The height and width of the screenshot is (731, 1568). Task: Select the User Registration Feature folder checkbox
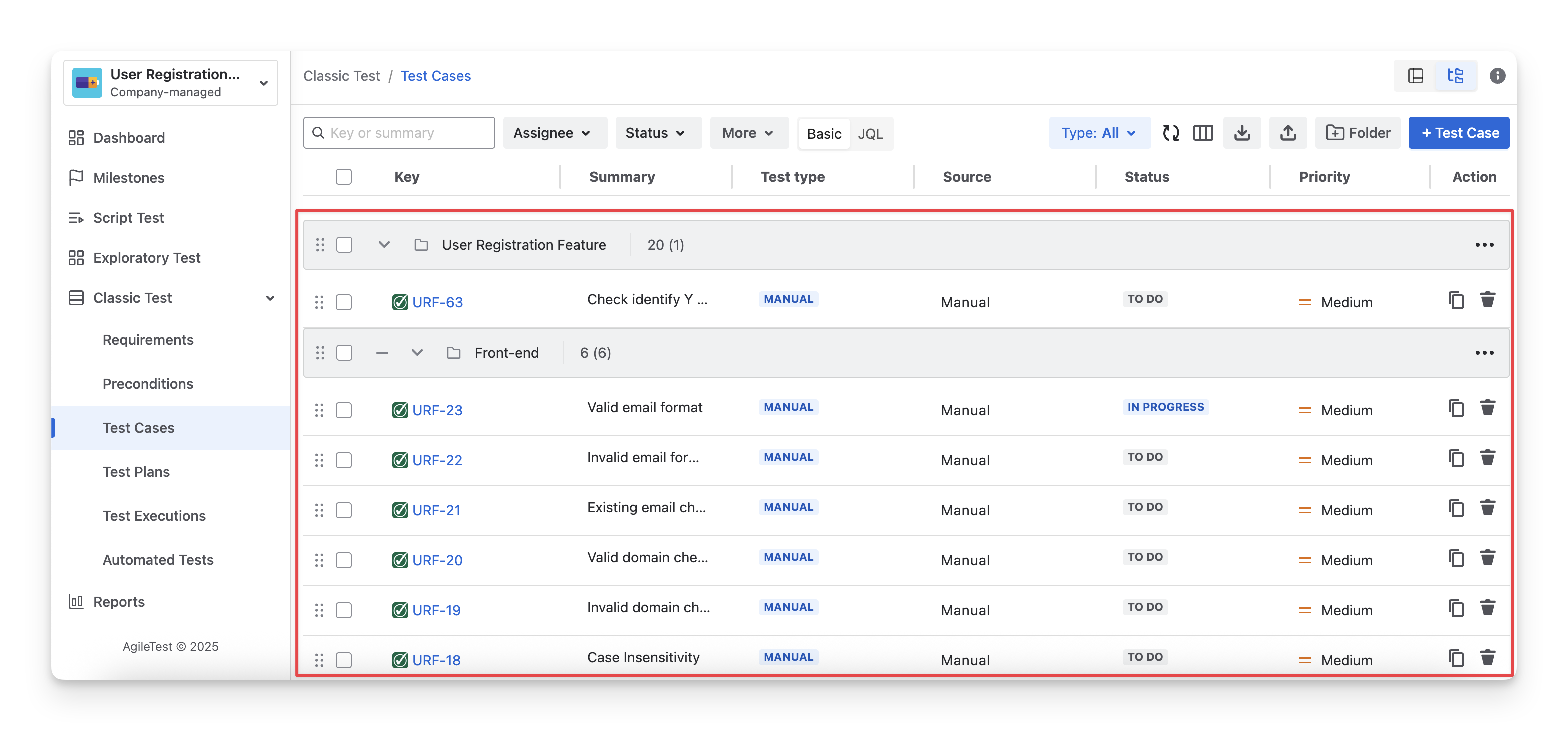pos(345,245)
